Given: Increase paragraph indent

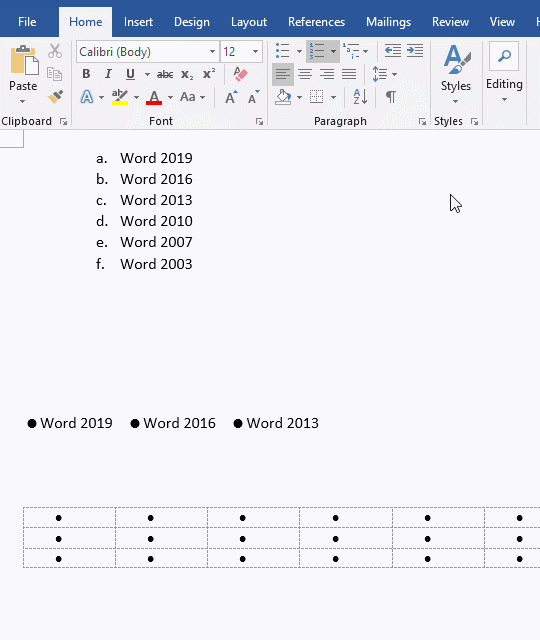Looking at the screenshot, I should tap(415, 51).
